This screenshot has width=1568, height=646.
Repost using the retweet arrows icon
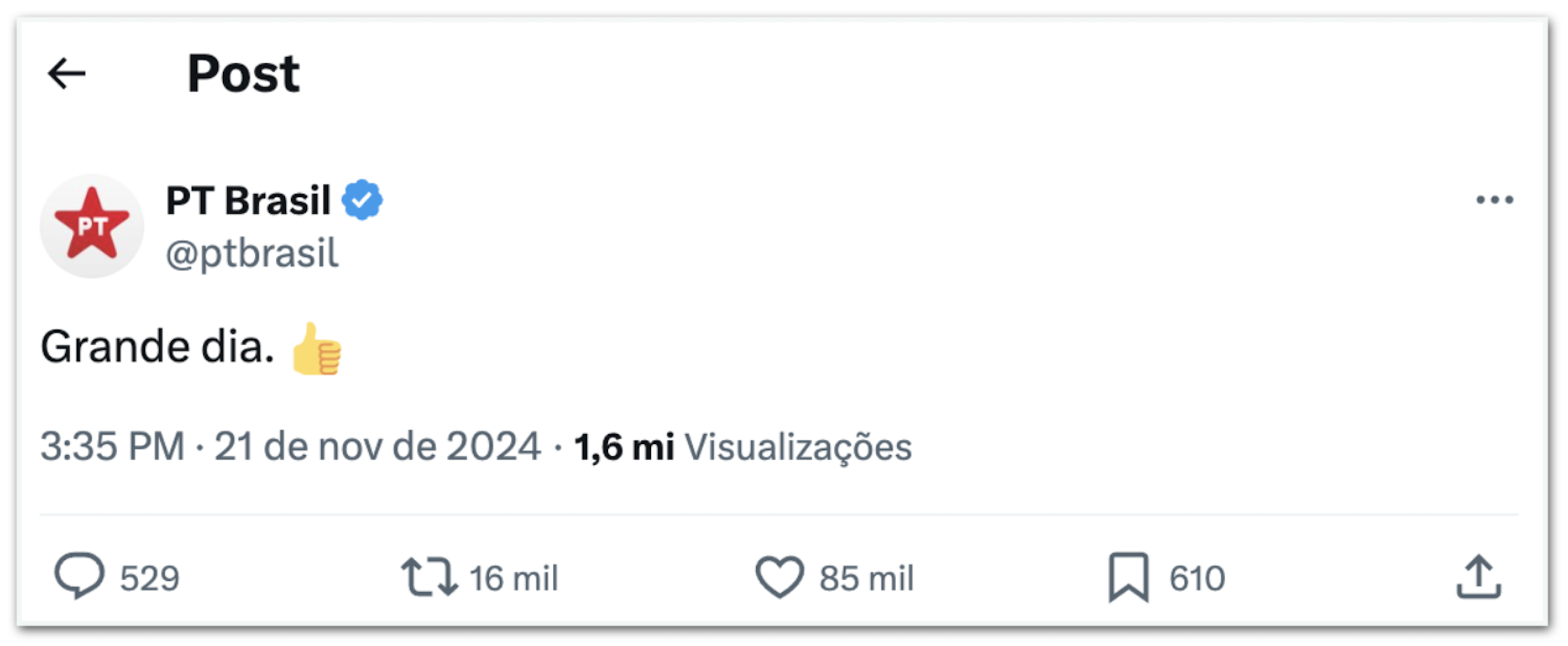[429, 577]
